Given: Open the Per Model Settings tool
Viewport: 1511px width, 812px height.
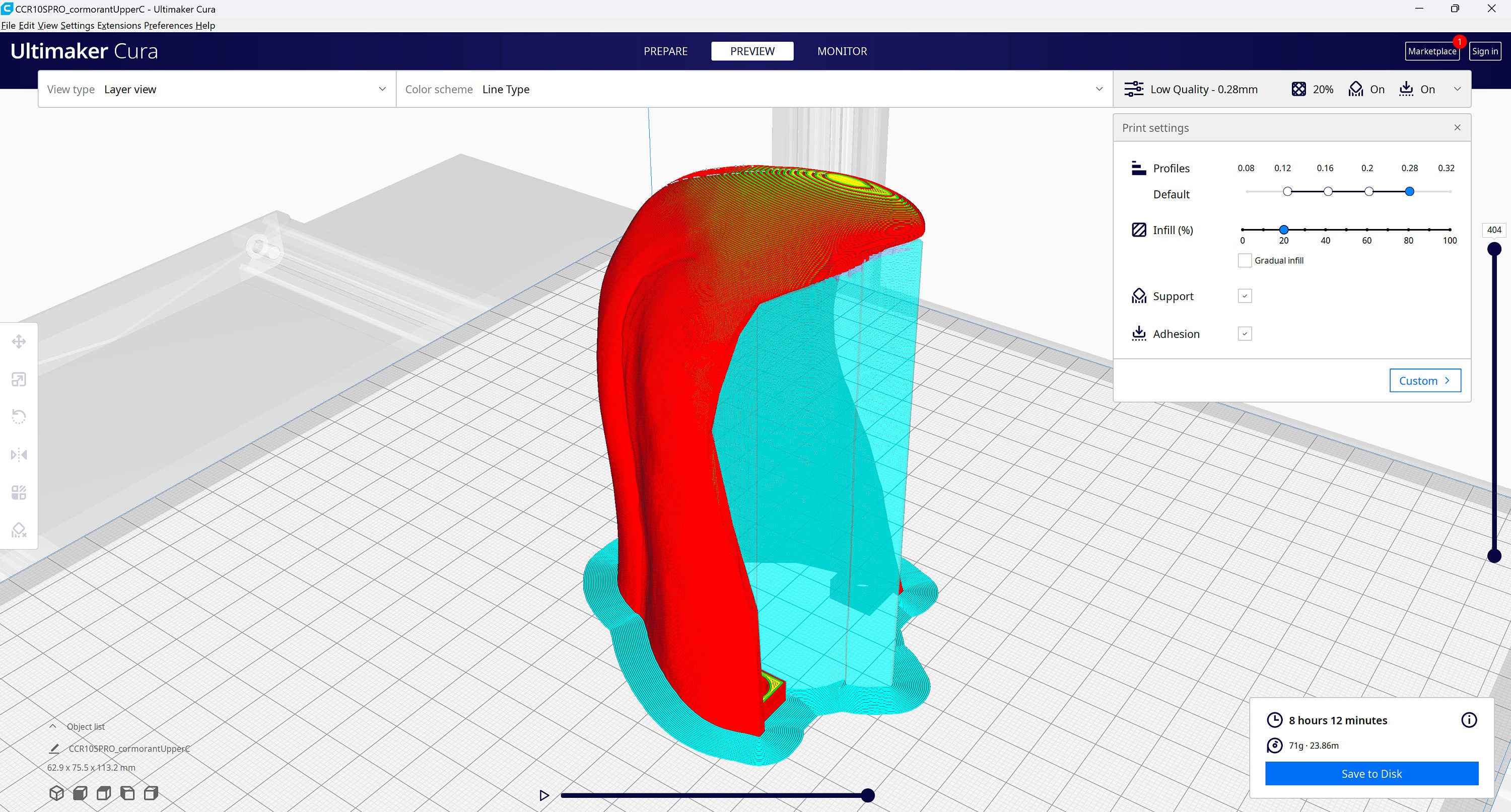Looking at the screenshot, I should pyautogui.click(x=19, y=492).
